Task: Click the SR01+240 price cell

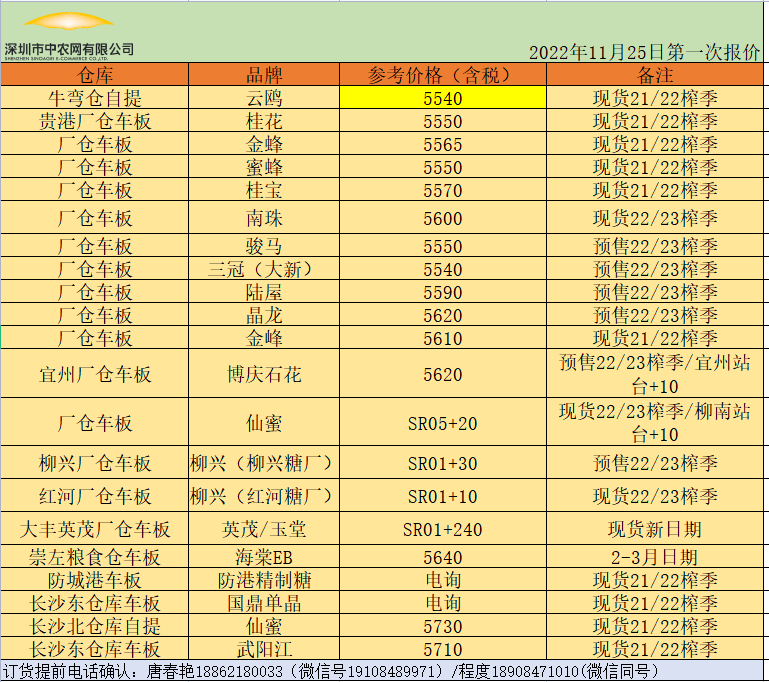Action: 442,529
